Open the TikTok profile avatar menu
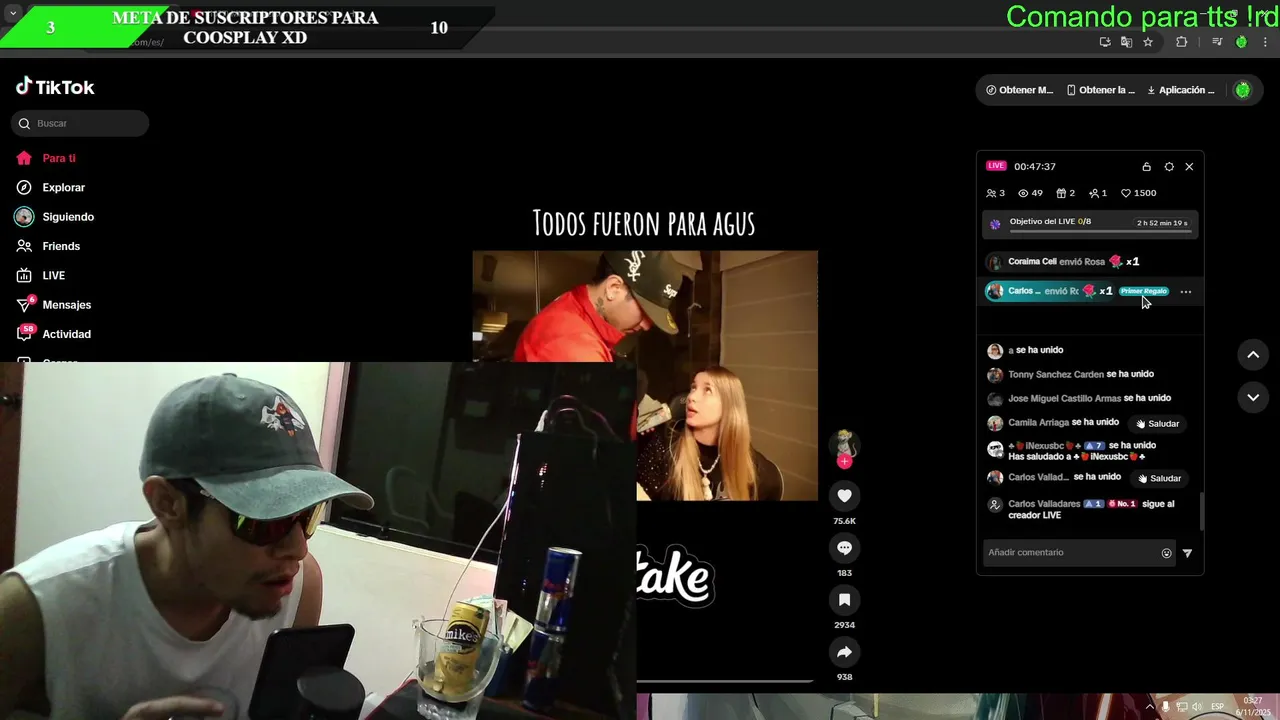This screenshot has height=720, width=1280. pyautogui.click(x=1242, y=90)
